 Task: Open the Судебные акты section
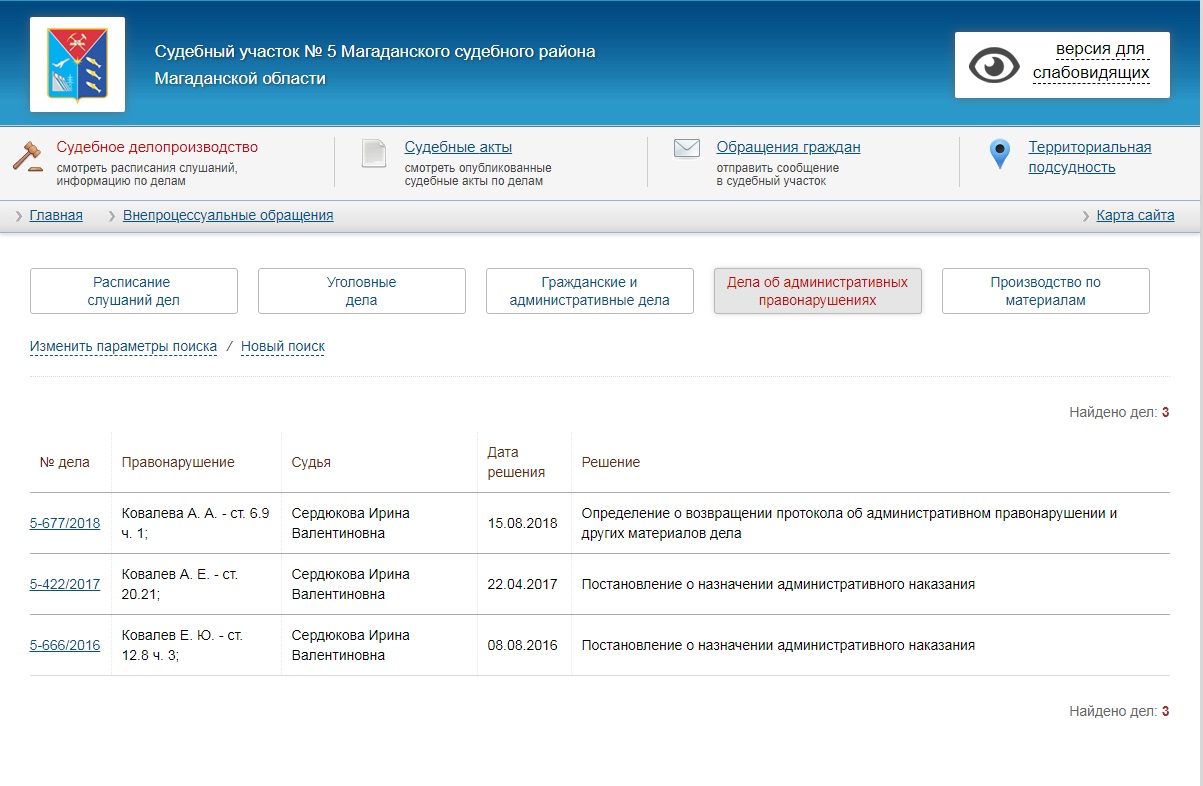coord(458,147)
